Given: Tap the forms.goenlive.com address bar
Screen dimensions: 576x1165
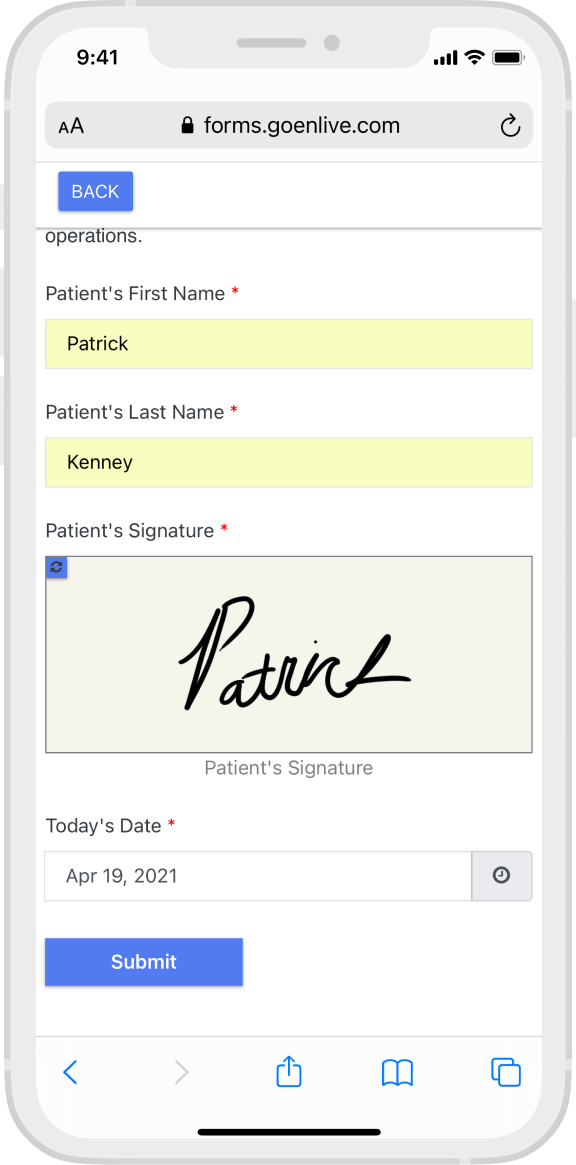Looking at the screenshot, I should [x=288, y=126].
